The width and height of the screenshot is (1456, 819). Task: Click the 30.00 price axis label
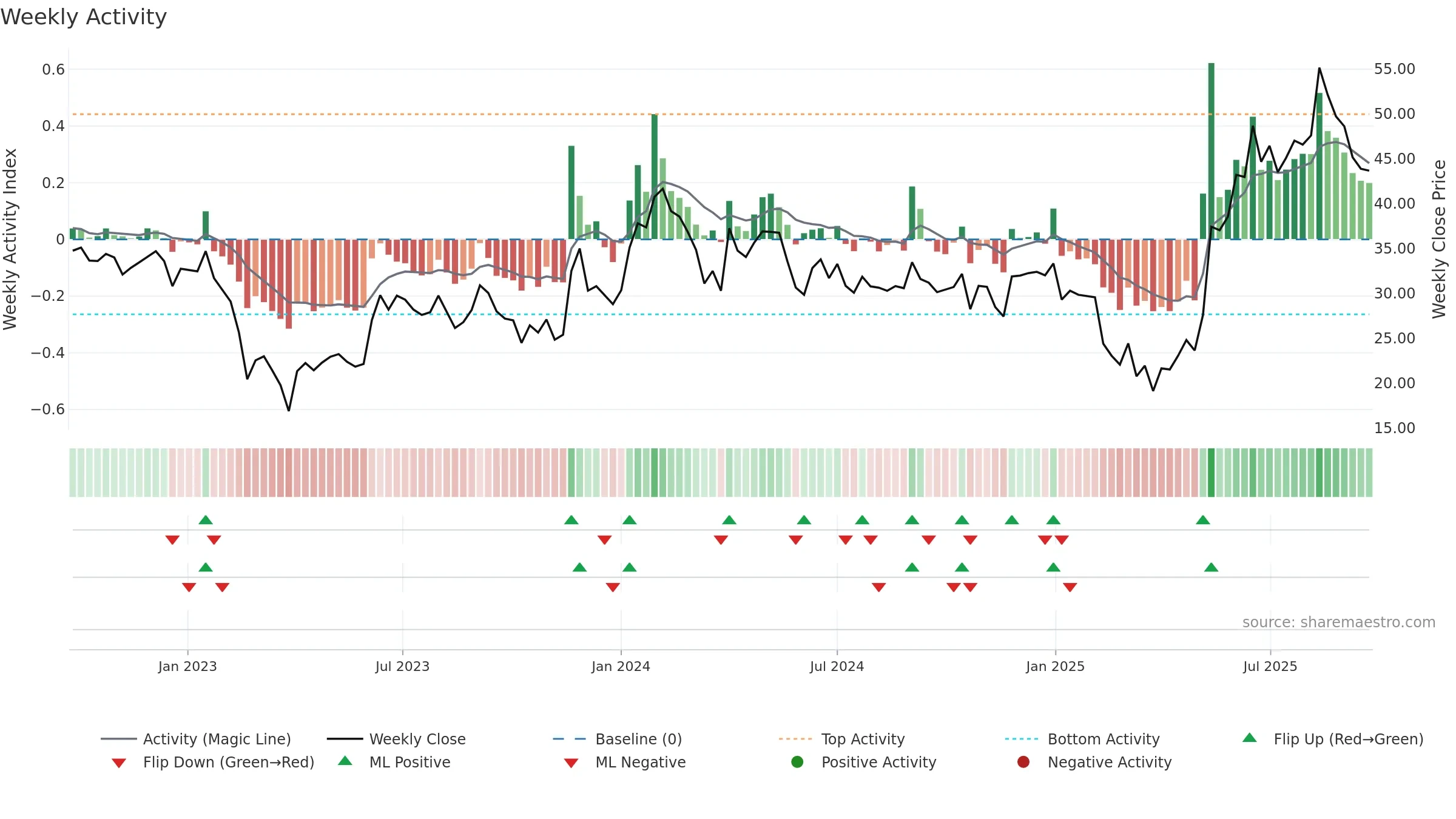pyautogui.click(x=1395, y=293)
